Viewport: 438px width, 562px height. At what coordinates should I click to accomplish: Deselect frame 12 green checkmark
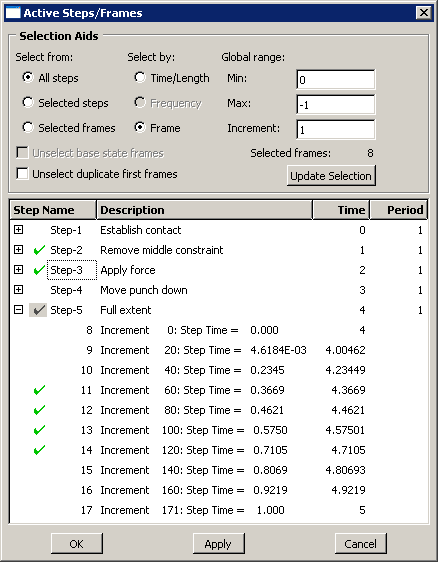click(x=39, y=410)
